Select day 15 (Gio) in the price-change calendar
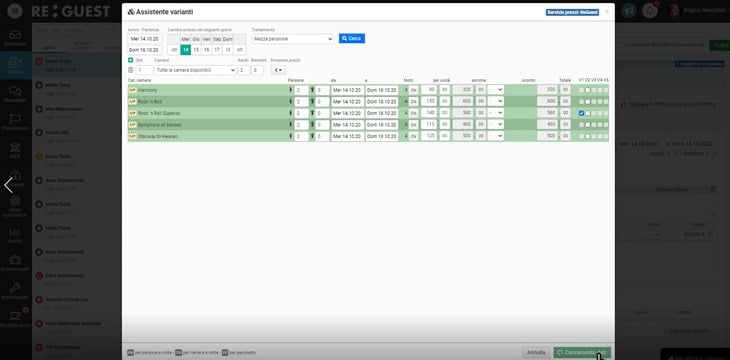Image resolution: width=730 pixels, height=360 pixels. (196, 49)
